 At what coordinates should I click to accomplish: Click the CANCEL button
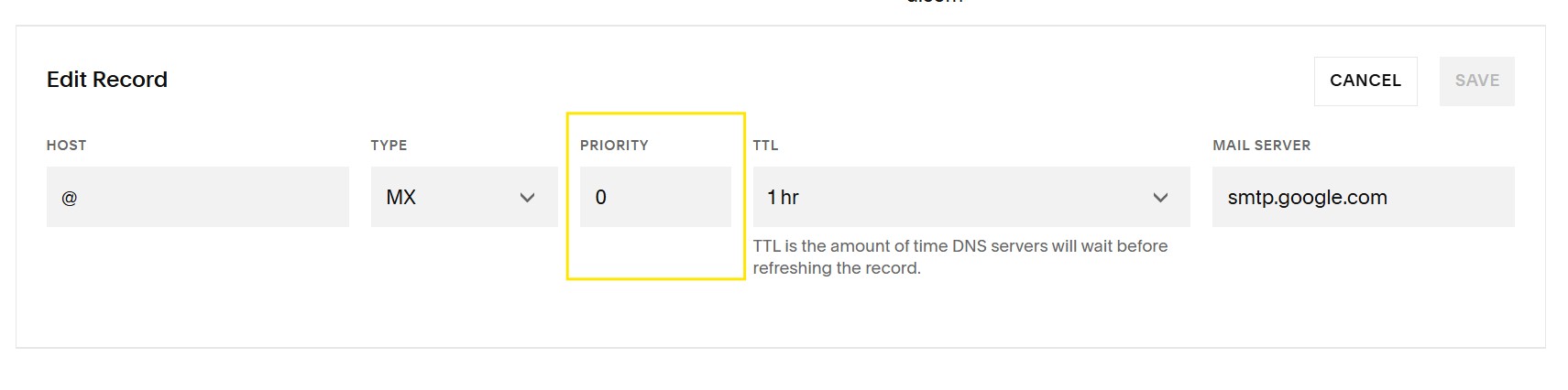coord(1365,81)
